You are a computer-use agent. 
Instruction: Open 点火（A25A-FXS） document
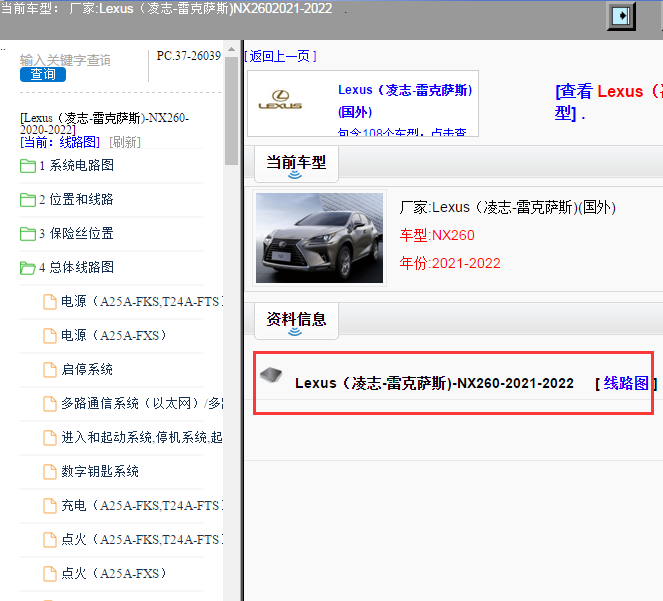click(x=114, y=573)
